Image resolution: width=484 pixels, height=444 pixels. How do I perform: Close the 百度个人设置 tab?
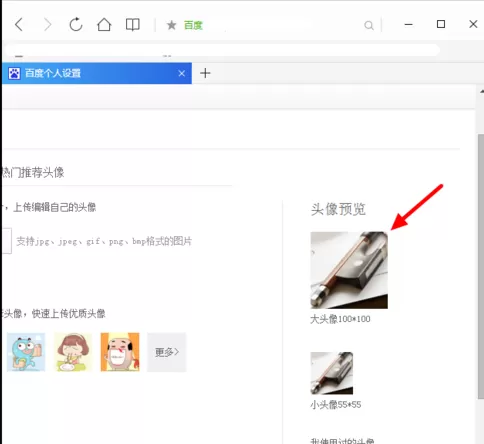[x=181, y=73]
